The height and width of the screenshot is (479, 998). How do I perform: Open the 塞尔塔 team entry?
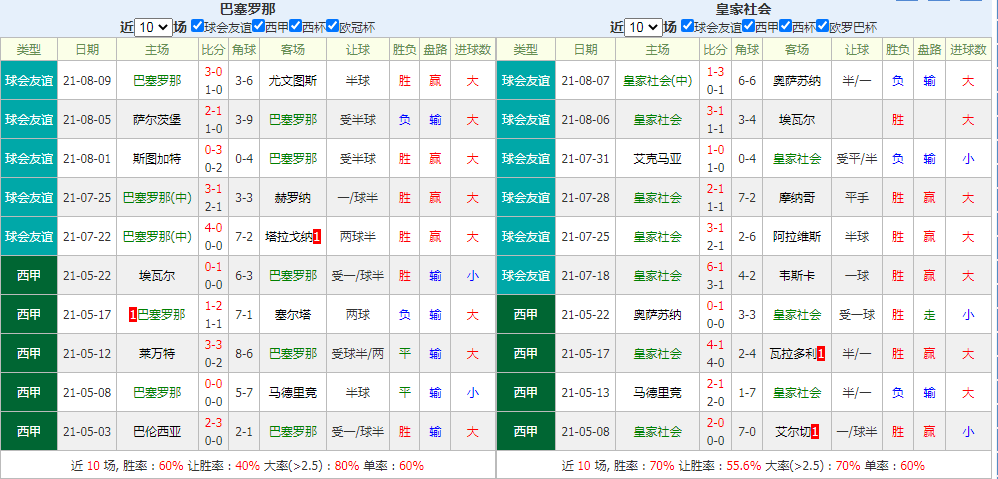293,315
